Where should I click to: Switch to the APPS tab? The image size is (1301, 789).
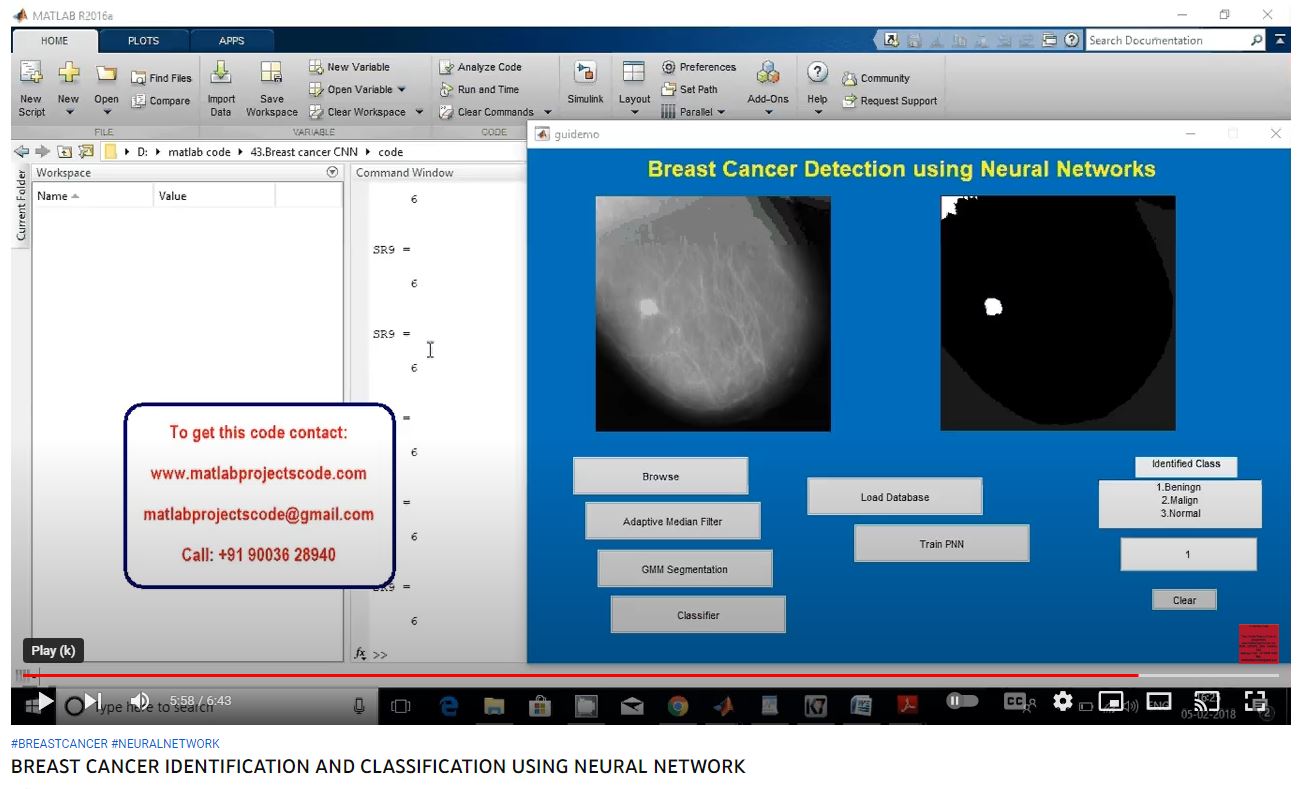(231, 41)
